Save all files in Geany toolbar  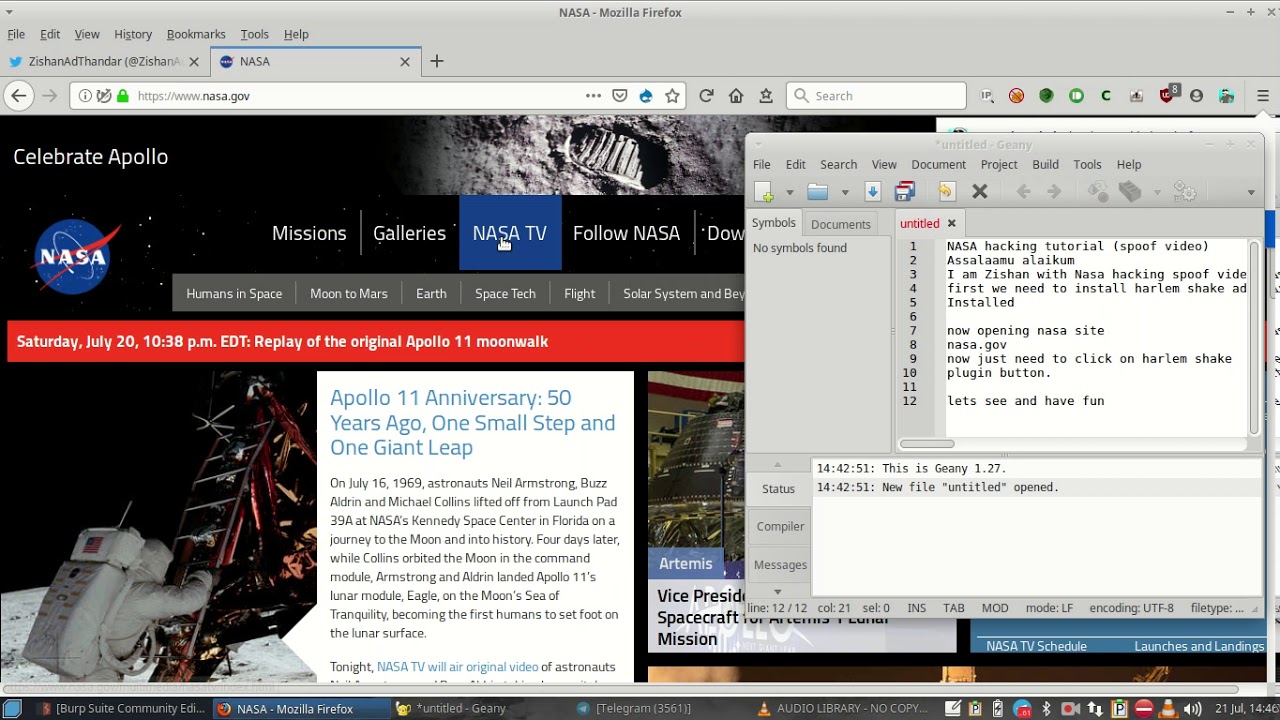(904, 192)
